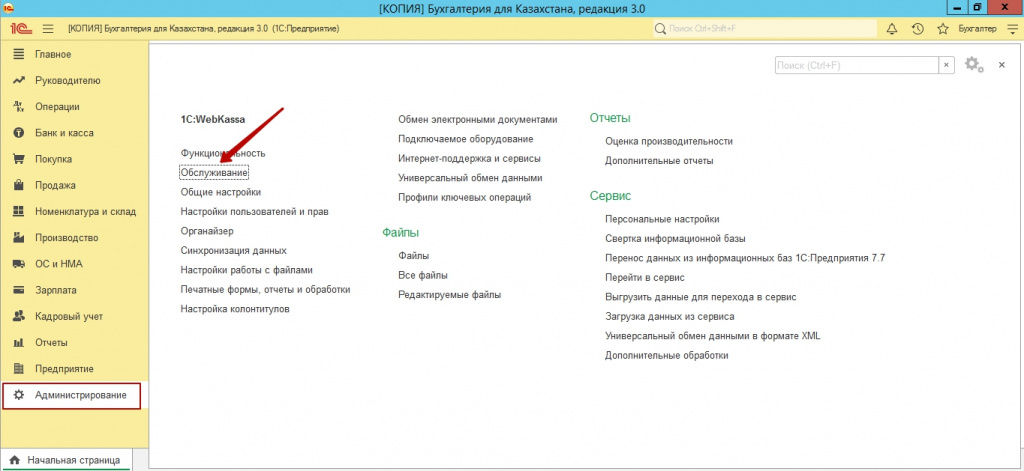Open Обмен электронными документами
Screen dimensions: 1024x471
coord(478,120)
